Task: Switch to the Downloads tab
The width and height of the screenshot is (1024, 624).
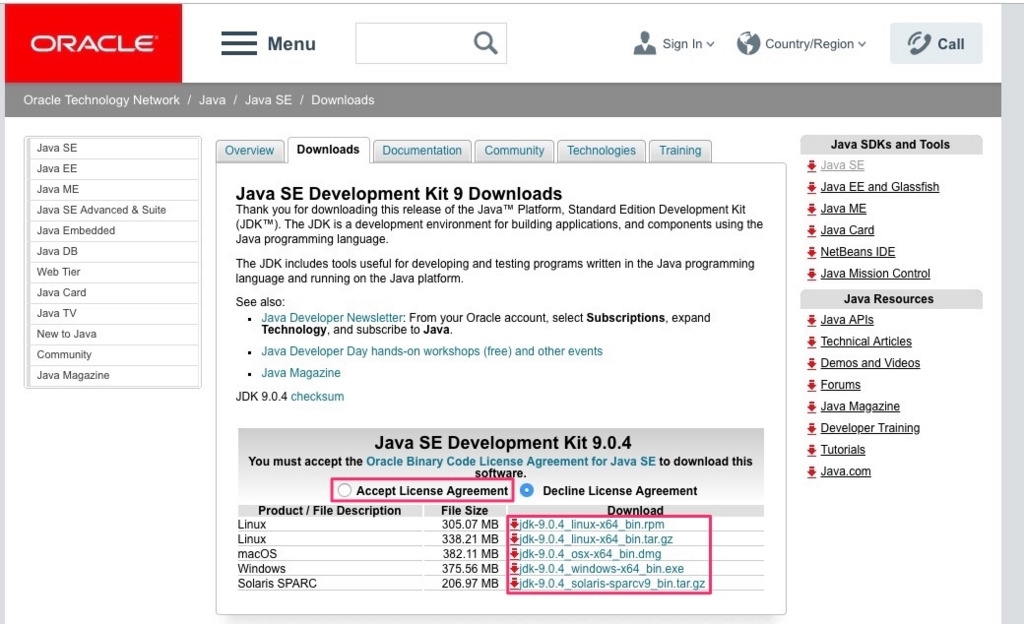Action: [x=328, y=150]
